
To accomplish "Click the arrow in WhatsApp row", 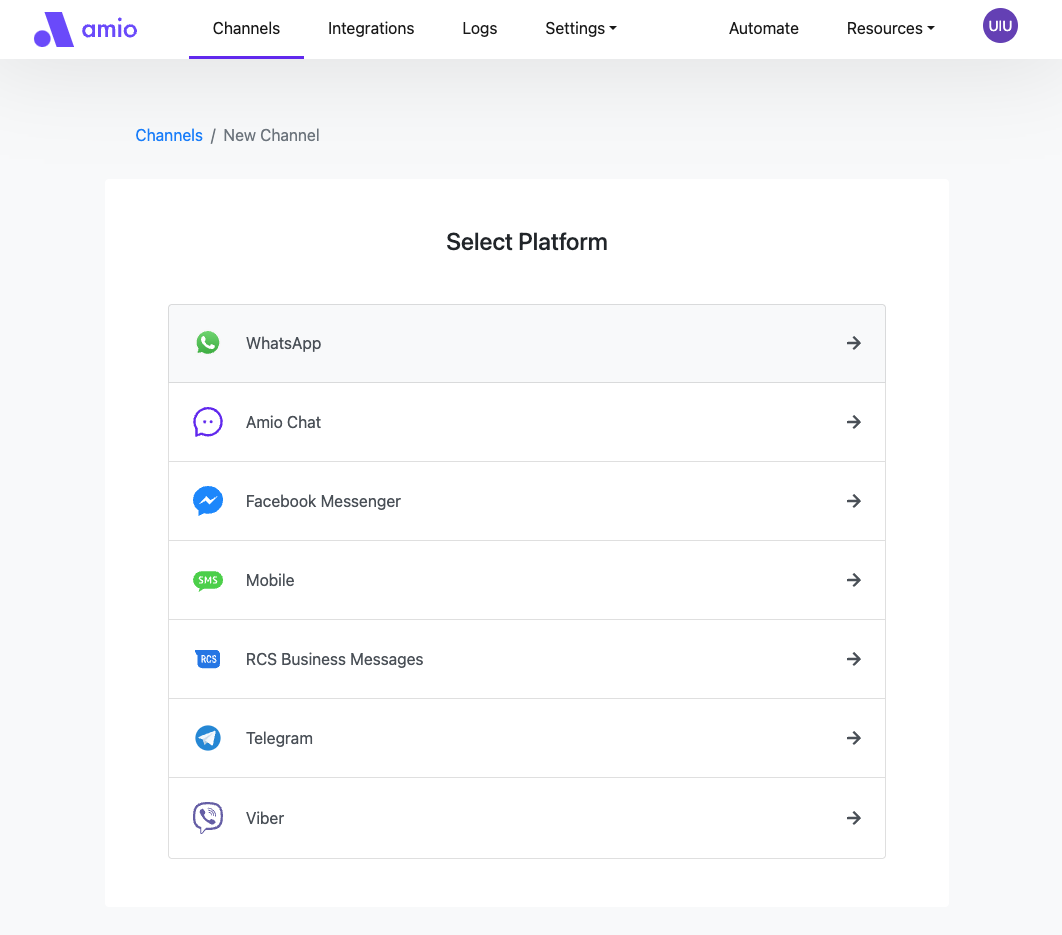I will coord(853,343).
